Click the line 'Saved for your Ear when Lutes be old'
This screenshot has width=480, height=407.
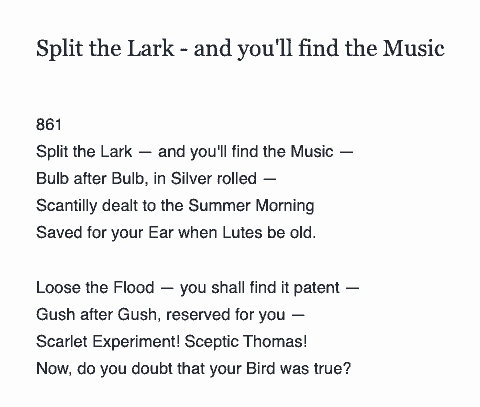click(176, 232)
